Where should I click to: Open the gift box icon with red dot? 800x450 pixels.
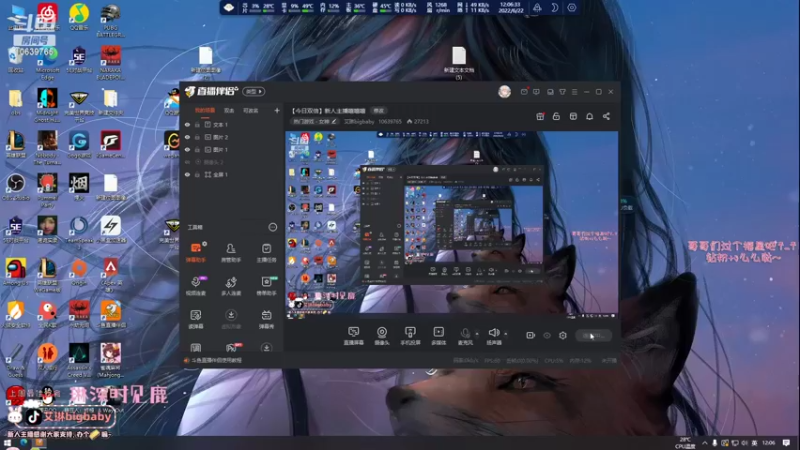click(540, 116)
